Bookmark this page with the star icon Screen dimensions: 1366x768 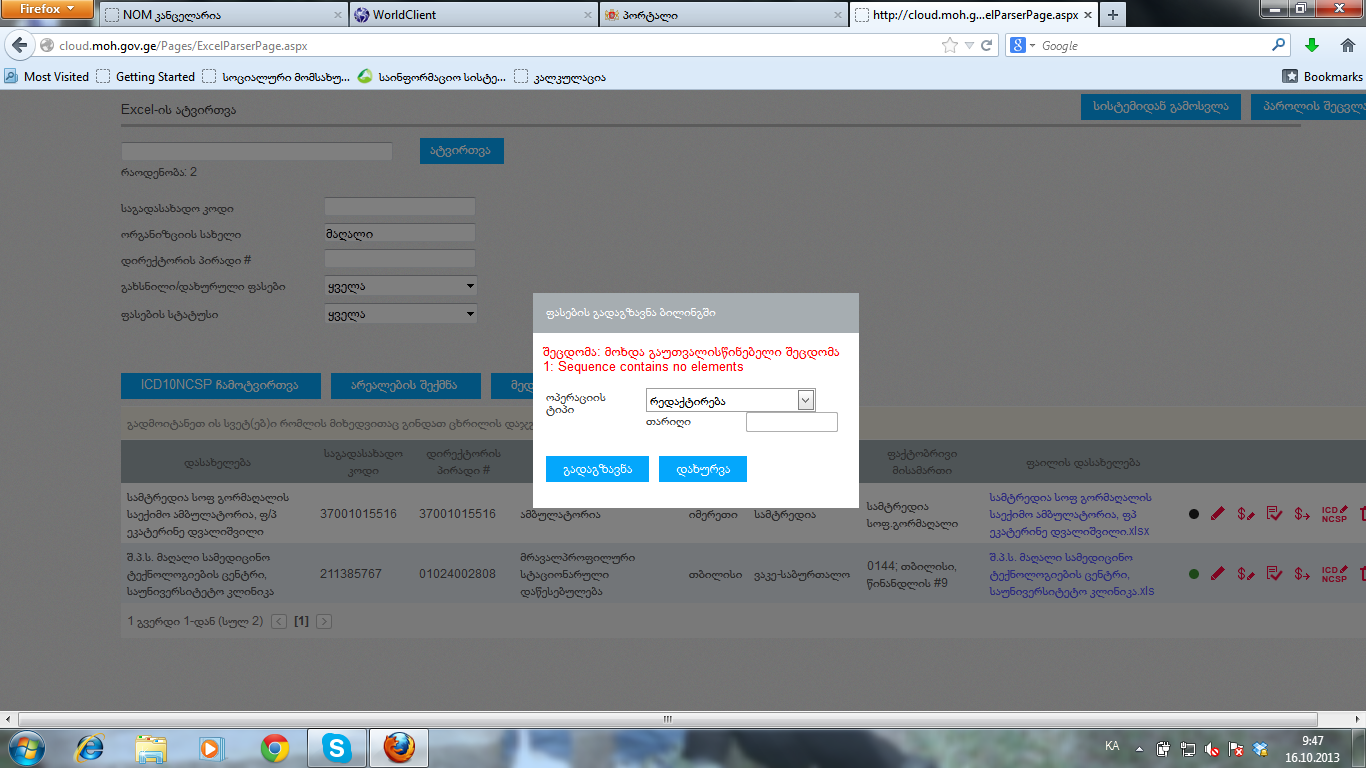coord(949,46)
